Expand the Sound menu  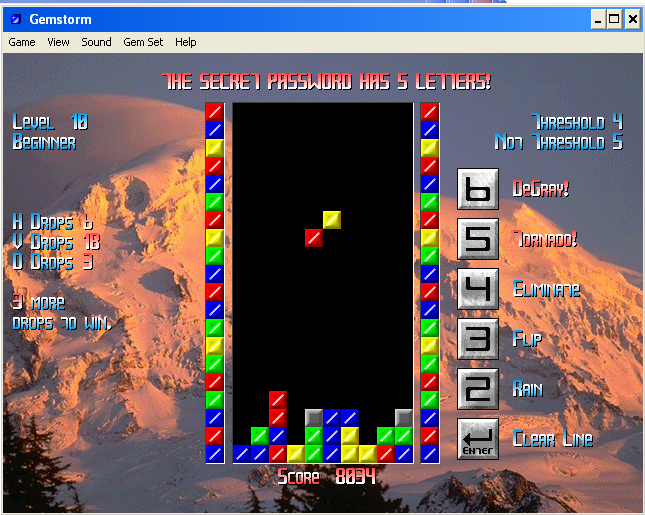point(96,42)
